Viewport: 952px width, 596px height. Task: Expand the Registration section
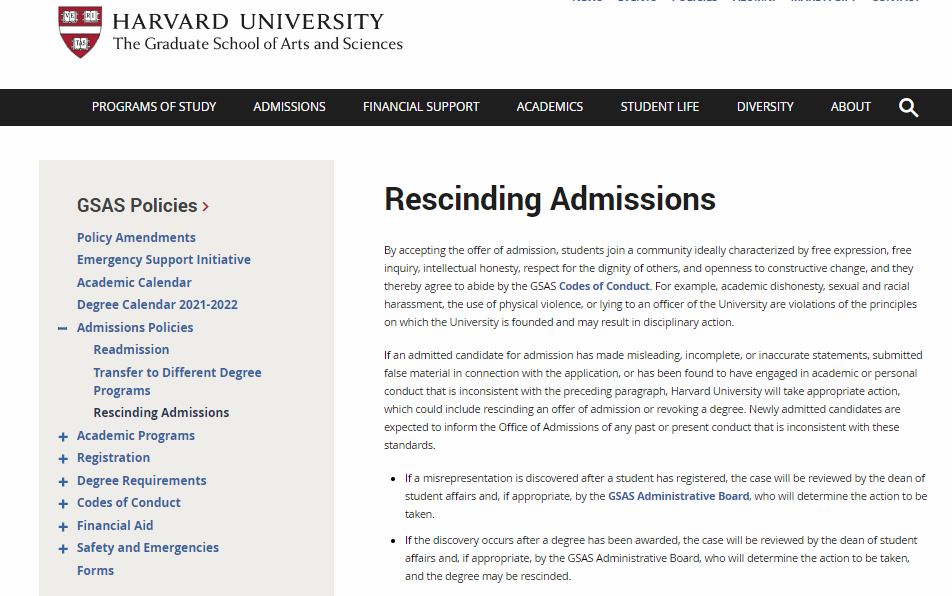tap(63, 458)
